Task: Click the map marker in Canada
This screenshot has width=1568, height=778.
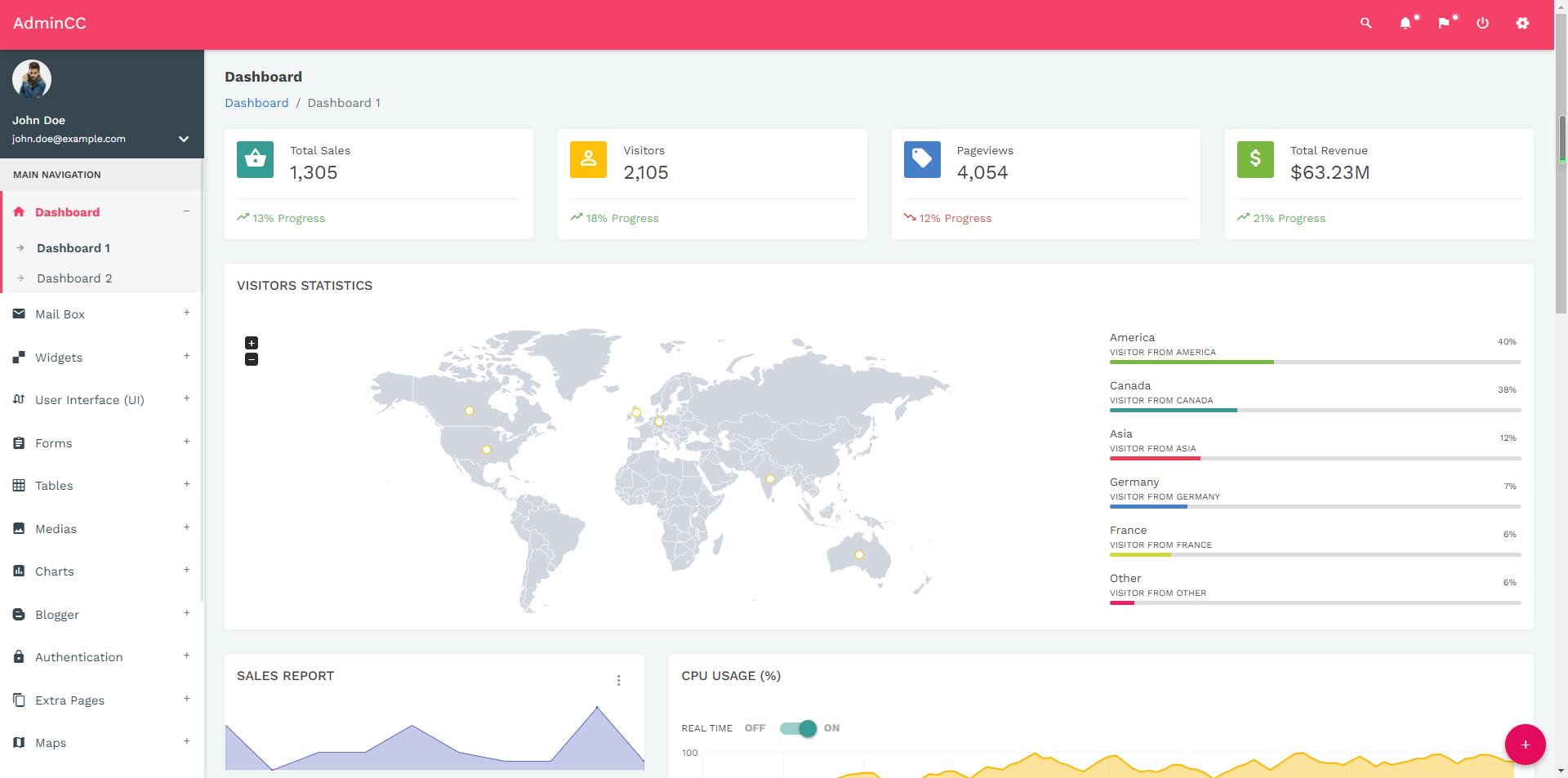Action: coord(469,411)
